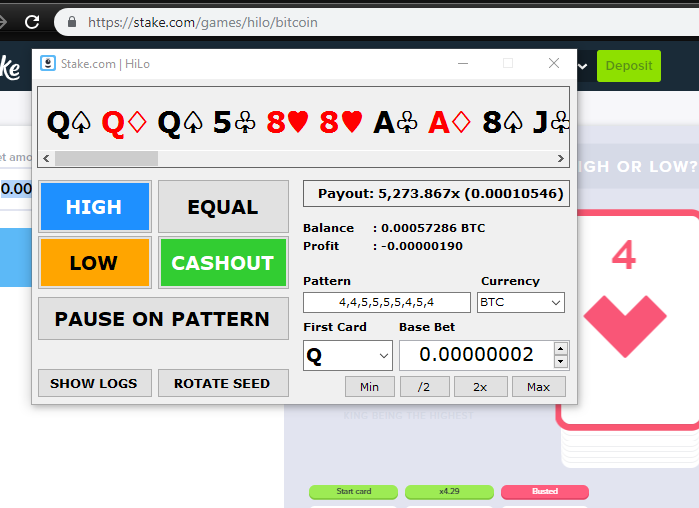This screenshot has width=699, height=508.
Task: Click the orange LOW button
Action: [95, 262]
